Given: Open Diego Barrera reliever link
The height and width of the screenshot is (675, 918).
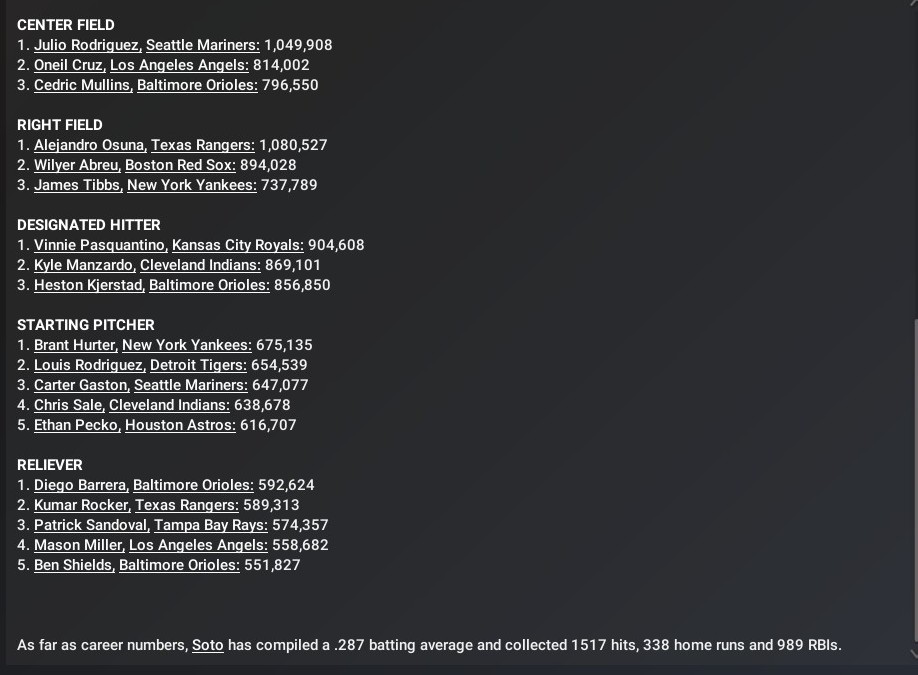Looking at the screenshot, I should (x=79, y=485).
